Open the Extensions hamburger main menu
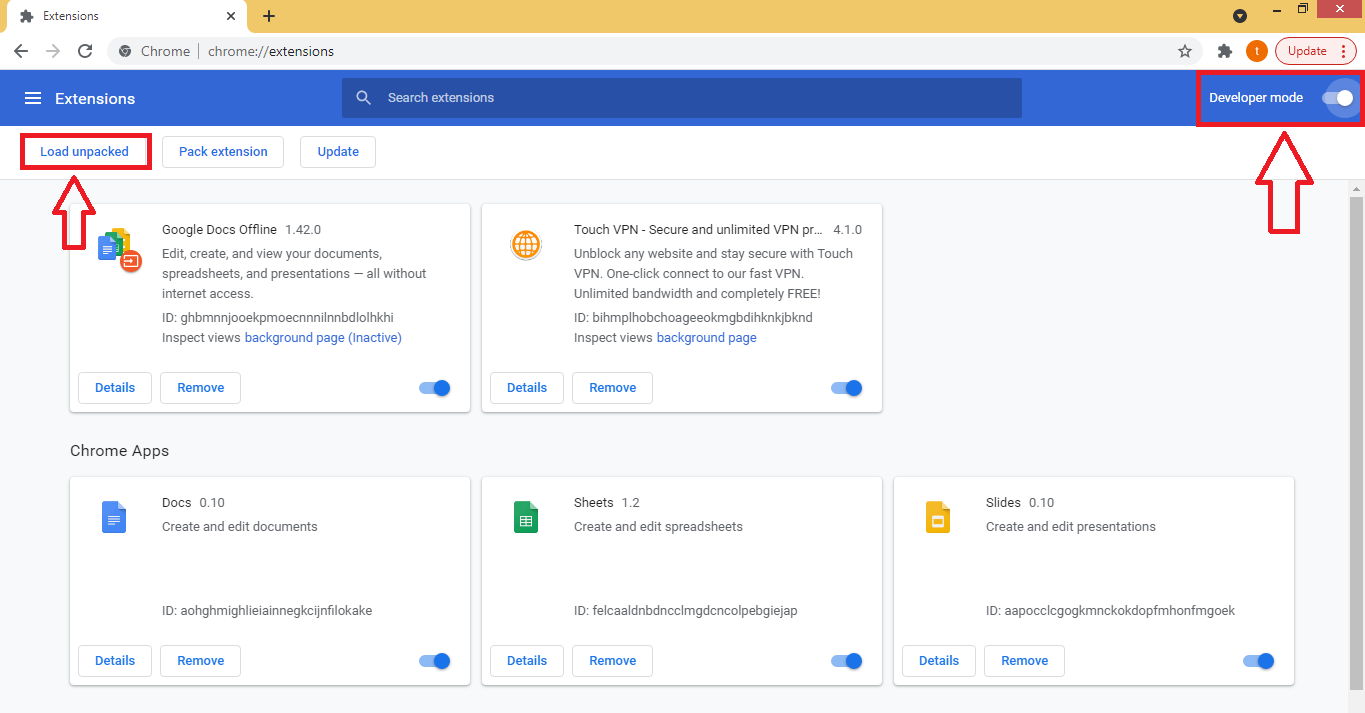Image resolution: width=1365 pixels, height=713 pixels. 33,98
